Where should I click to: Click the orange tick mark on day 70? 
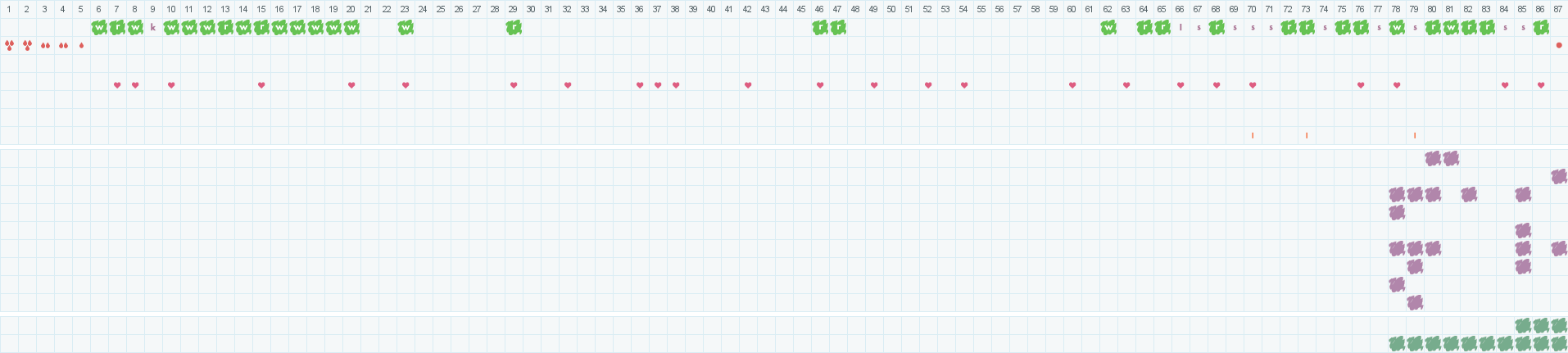coord(1253,136)
